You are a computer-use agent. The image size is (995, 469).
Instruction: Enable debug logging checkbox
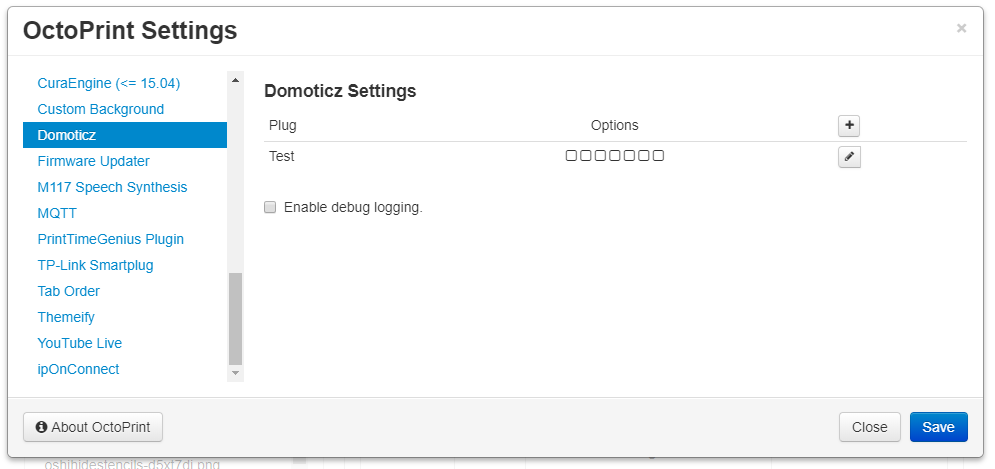(270, 208)
